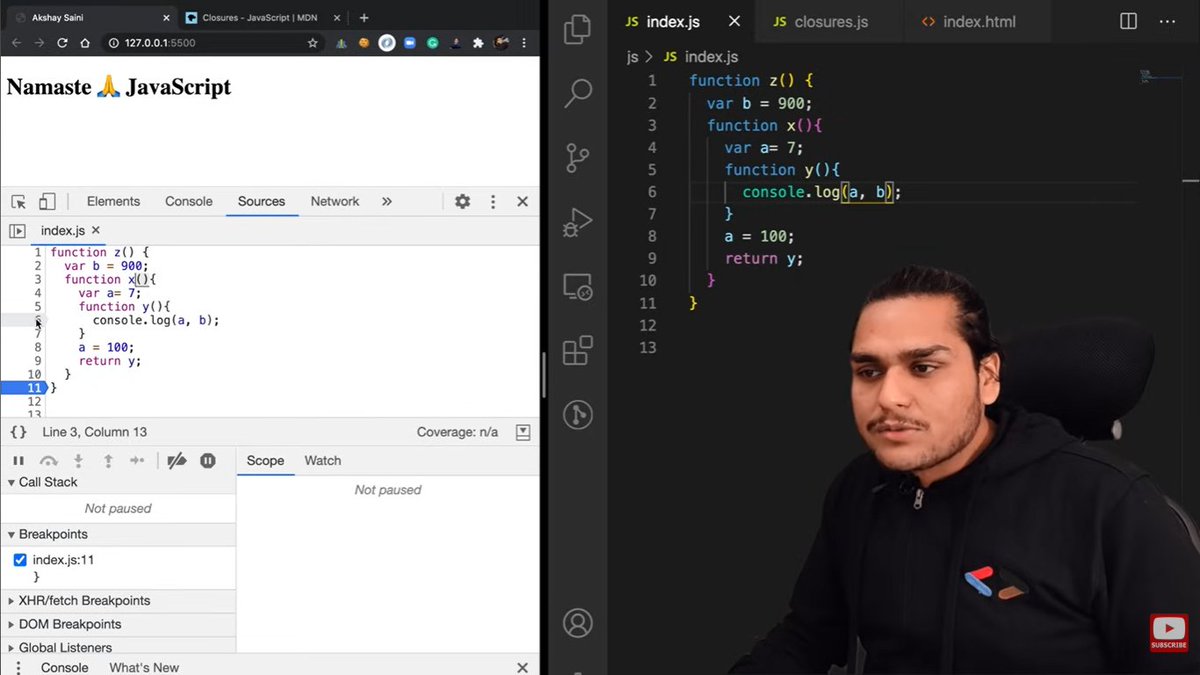The width and height of the screenshot is (1200, 675).
Task: Switch to Elements tab in DevTools
Action: tap(113, 201)
